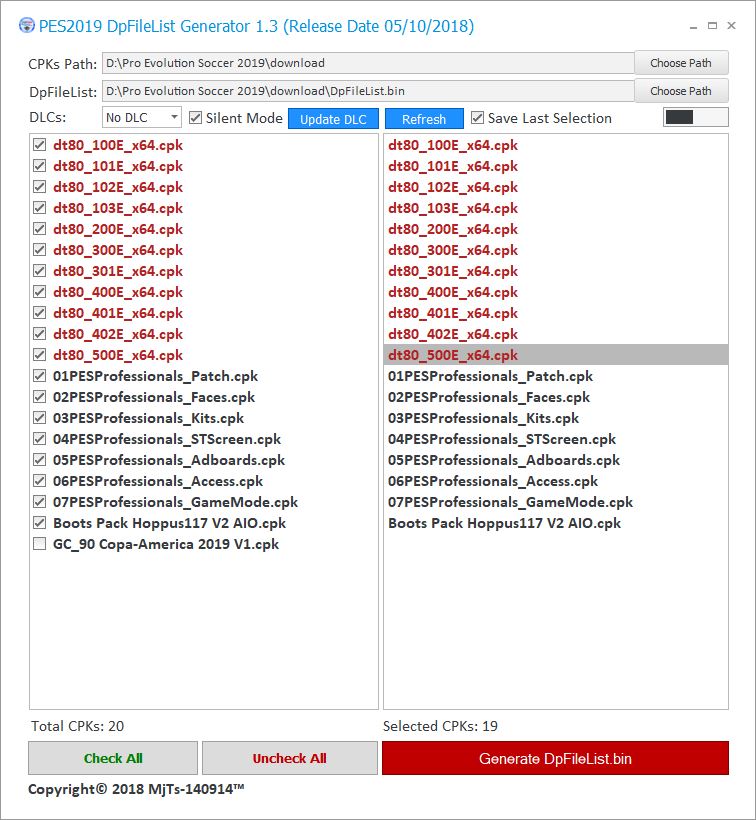Image resolution: width=756 pixels, height=820 pixels.
Task: Choose path for the DpFileList file
Action: pyautogui.click(x=681, y=91)
